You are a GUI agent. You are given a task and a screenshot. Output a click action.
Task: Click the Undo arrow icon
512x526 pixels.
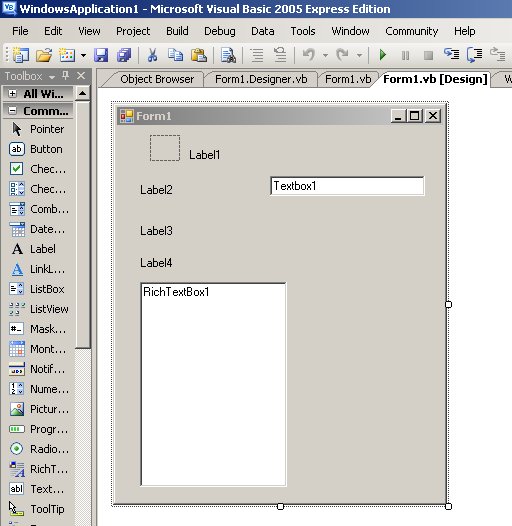tap(309, 55)
